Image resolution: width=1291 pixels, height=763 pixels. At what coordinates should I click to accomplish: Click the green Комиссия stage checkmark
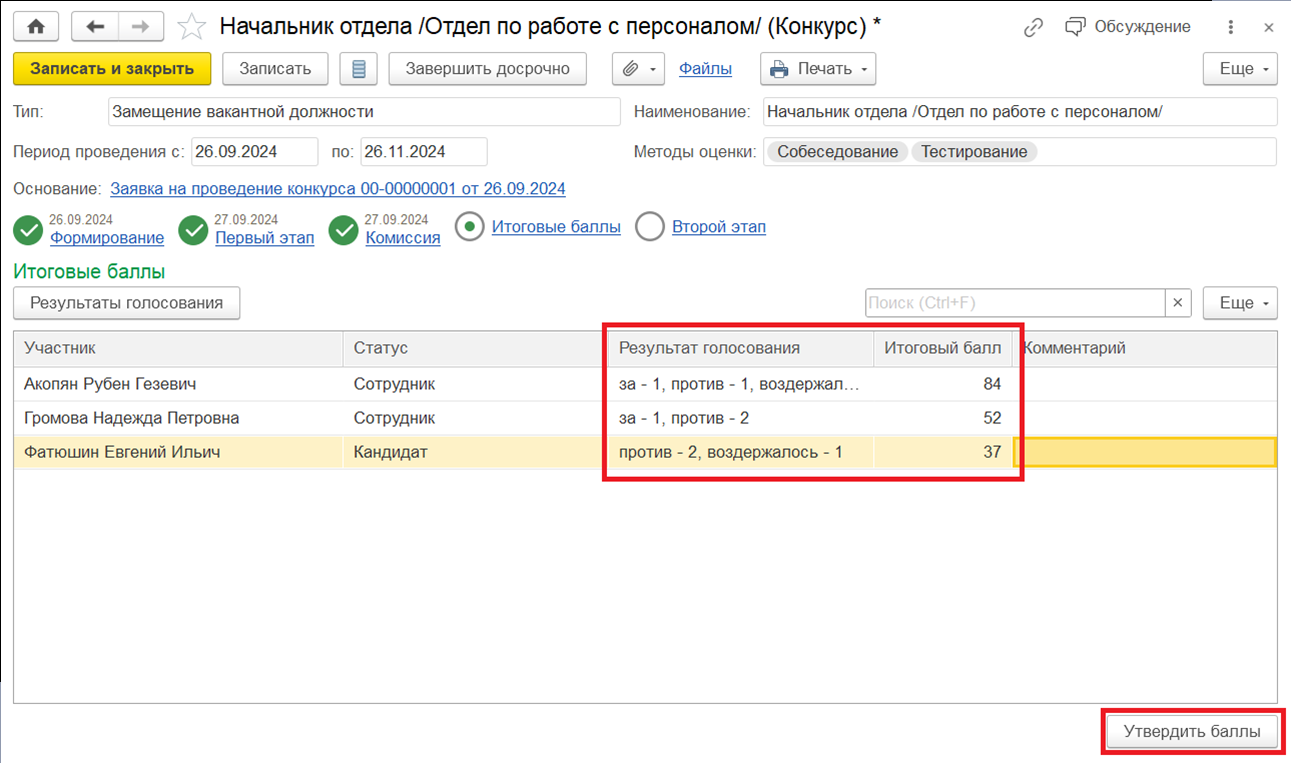pos(344,231)
